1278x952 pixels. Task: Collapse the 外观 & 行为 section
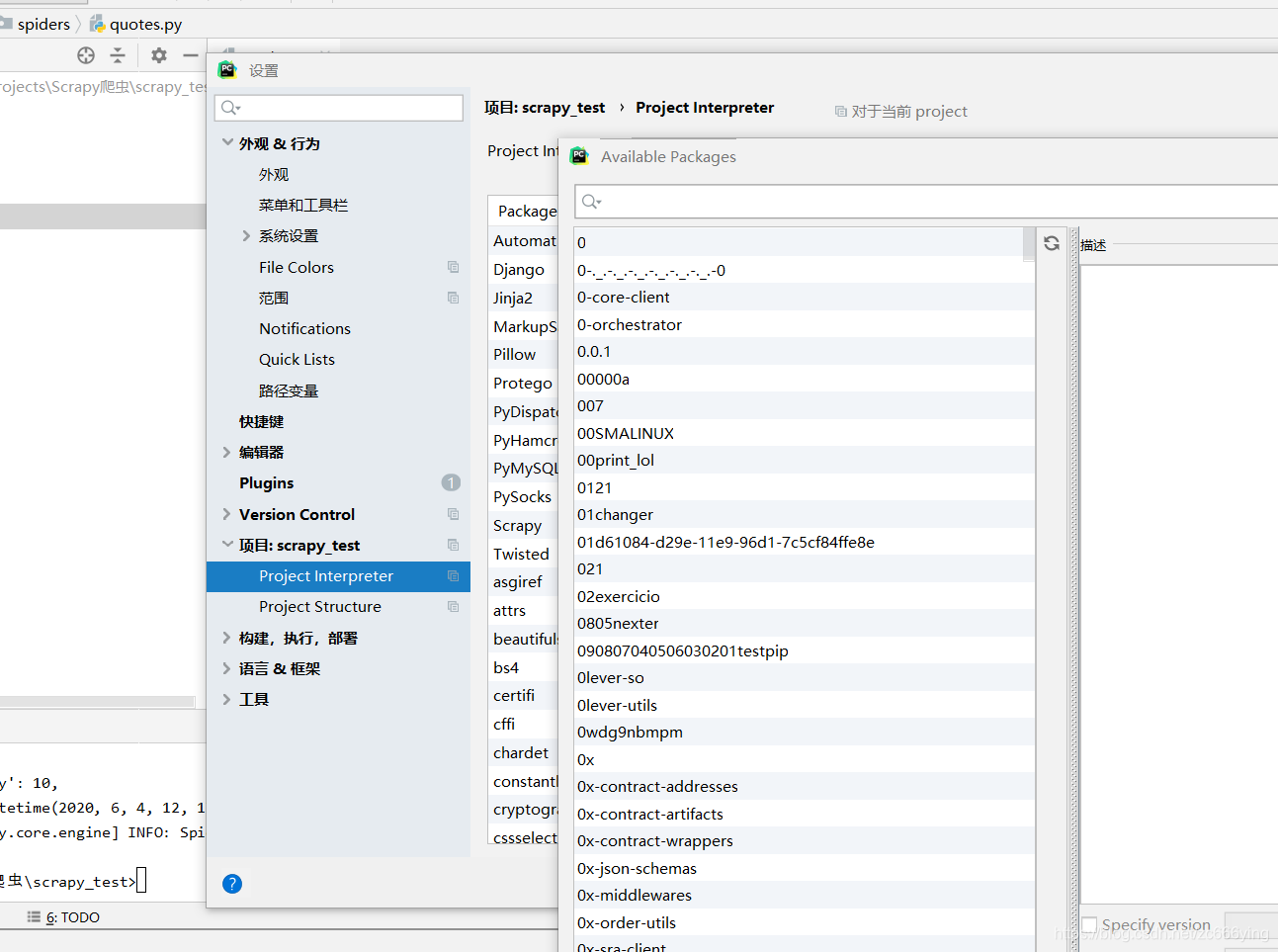pos(227,143)
